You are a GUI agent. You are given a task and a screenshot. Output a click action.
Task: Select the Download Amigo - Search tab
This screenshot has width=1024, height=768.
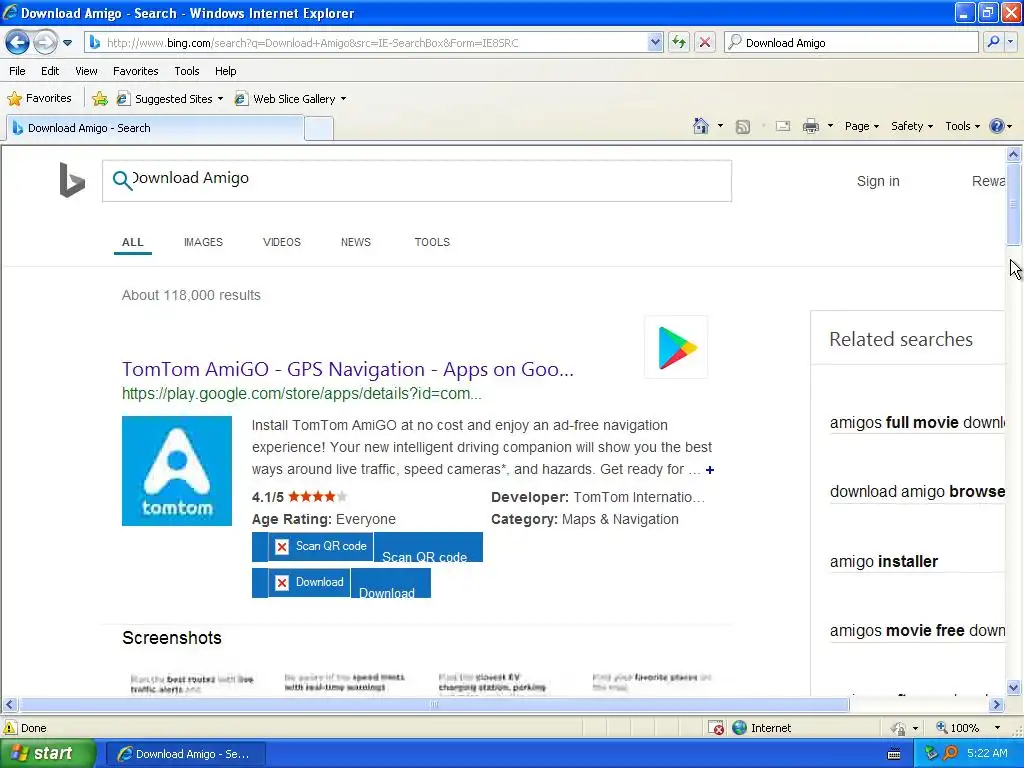click(x=155, y=128)
